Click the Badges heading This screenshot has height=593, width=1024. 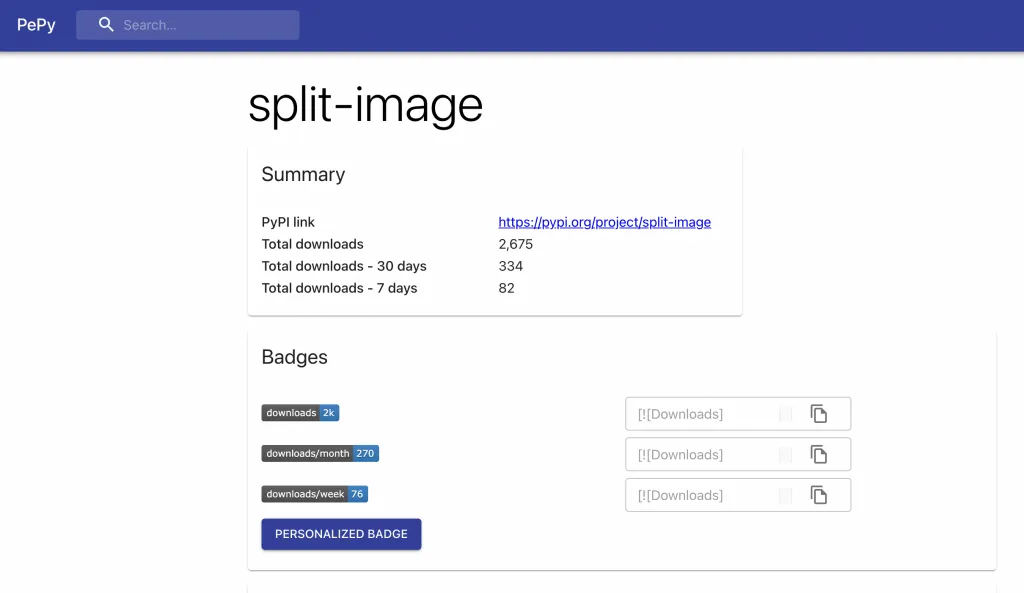click(295, 357)
